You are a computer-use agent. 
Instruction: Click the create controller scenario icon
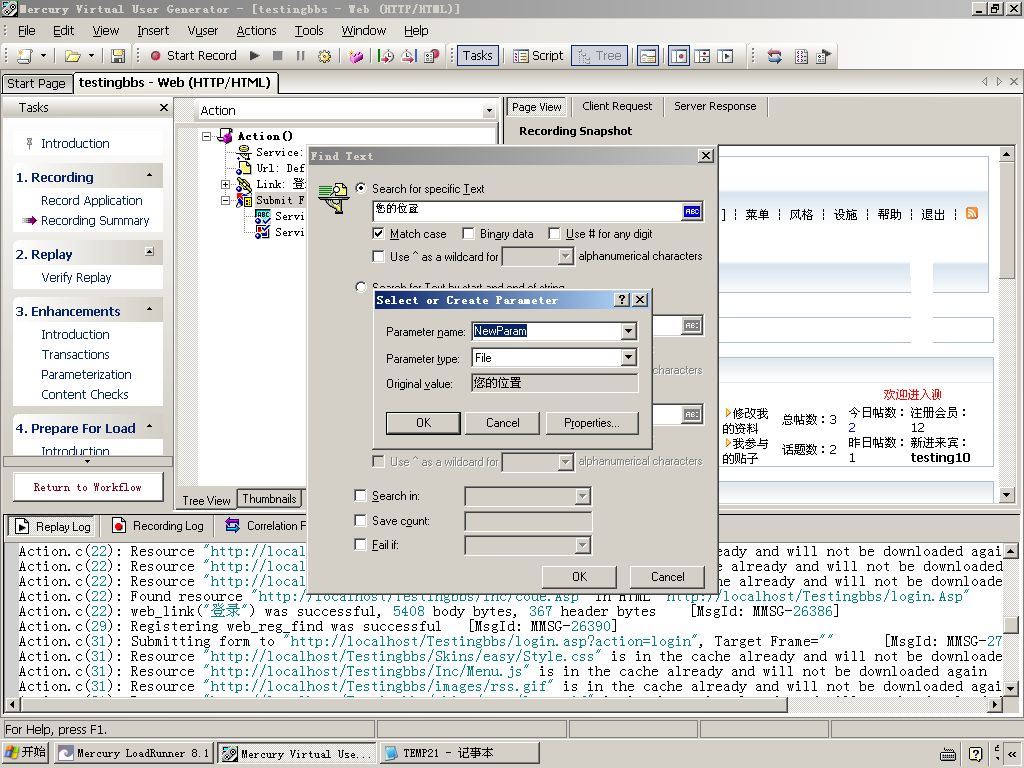tap(824, 56)
